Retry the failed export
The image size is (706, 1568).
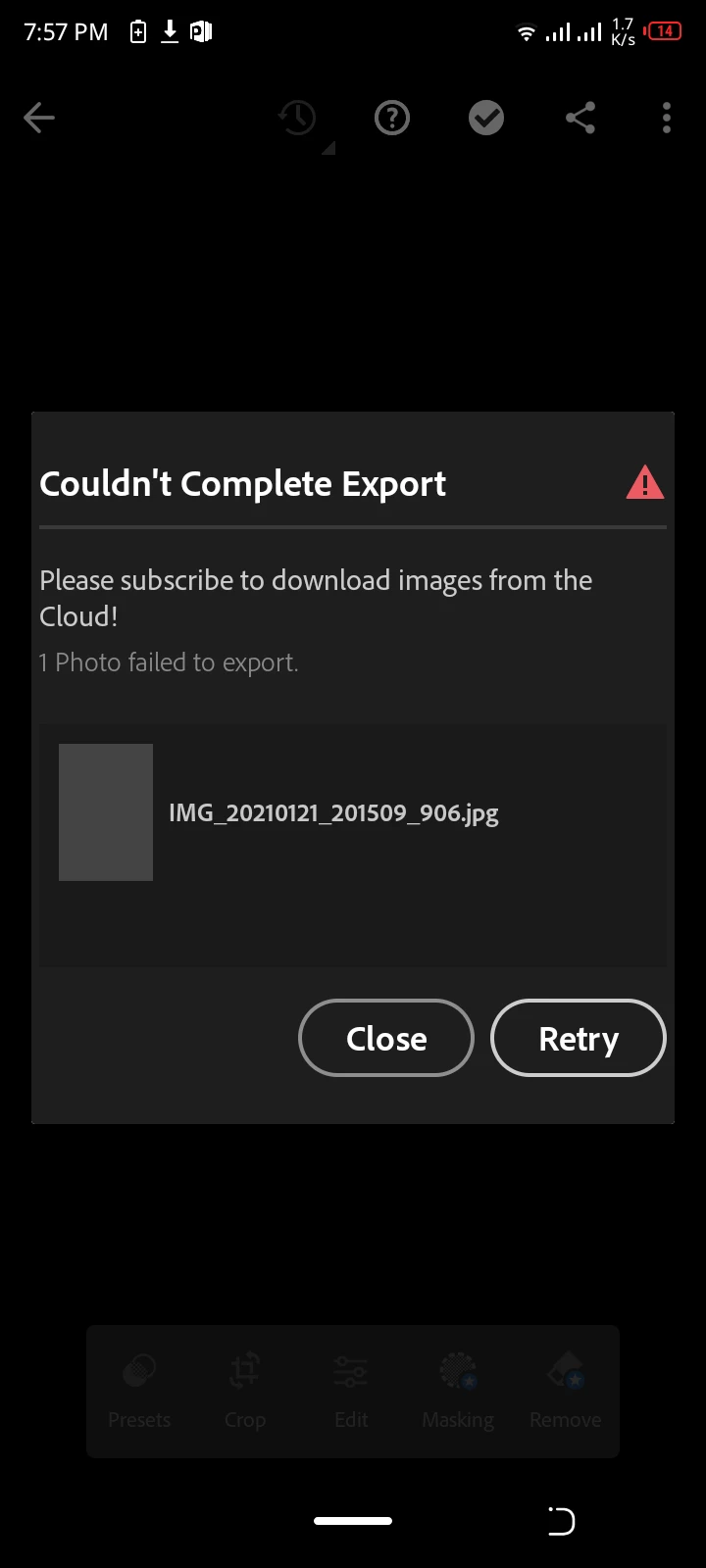pyautogui.click(x=579, y=1038)
